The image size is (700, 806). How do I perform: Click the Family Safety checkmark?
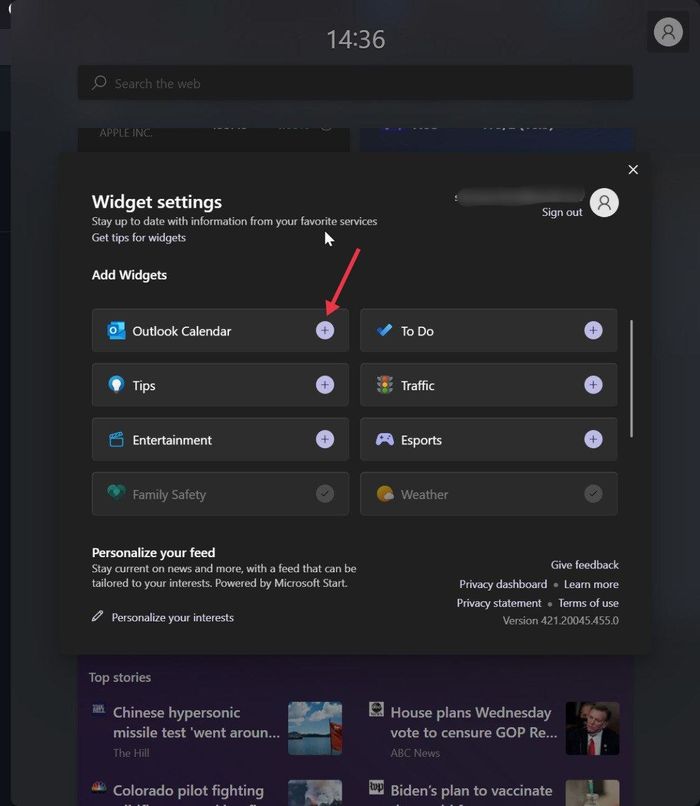pyautogui.click(x=325, y=494)
